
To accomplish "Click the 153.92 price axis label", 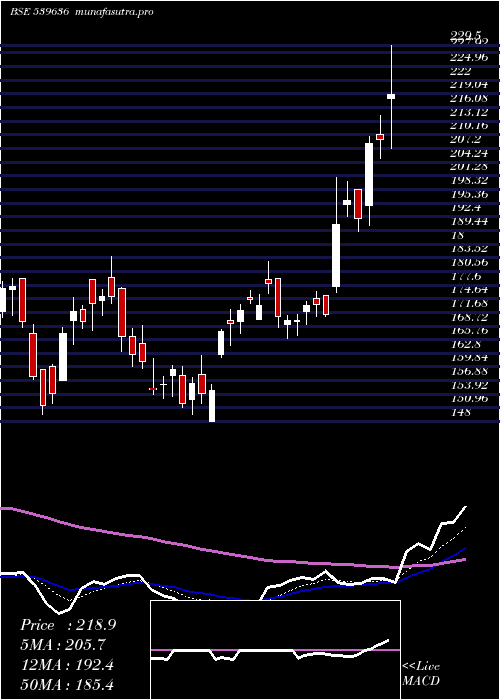I will [470, 386].
